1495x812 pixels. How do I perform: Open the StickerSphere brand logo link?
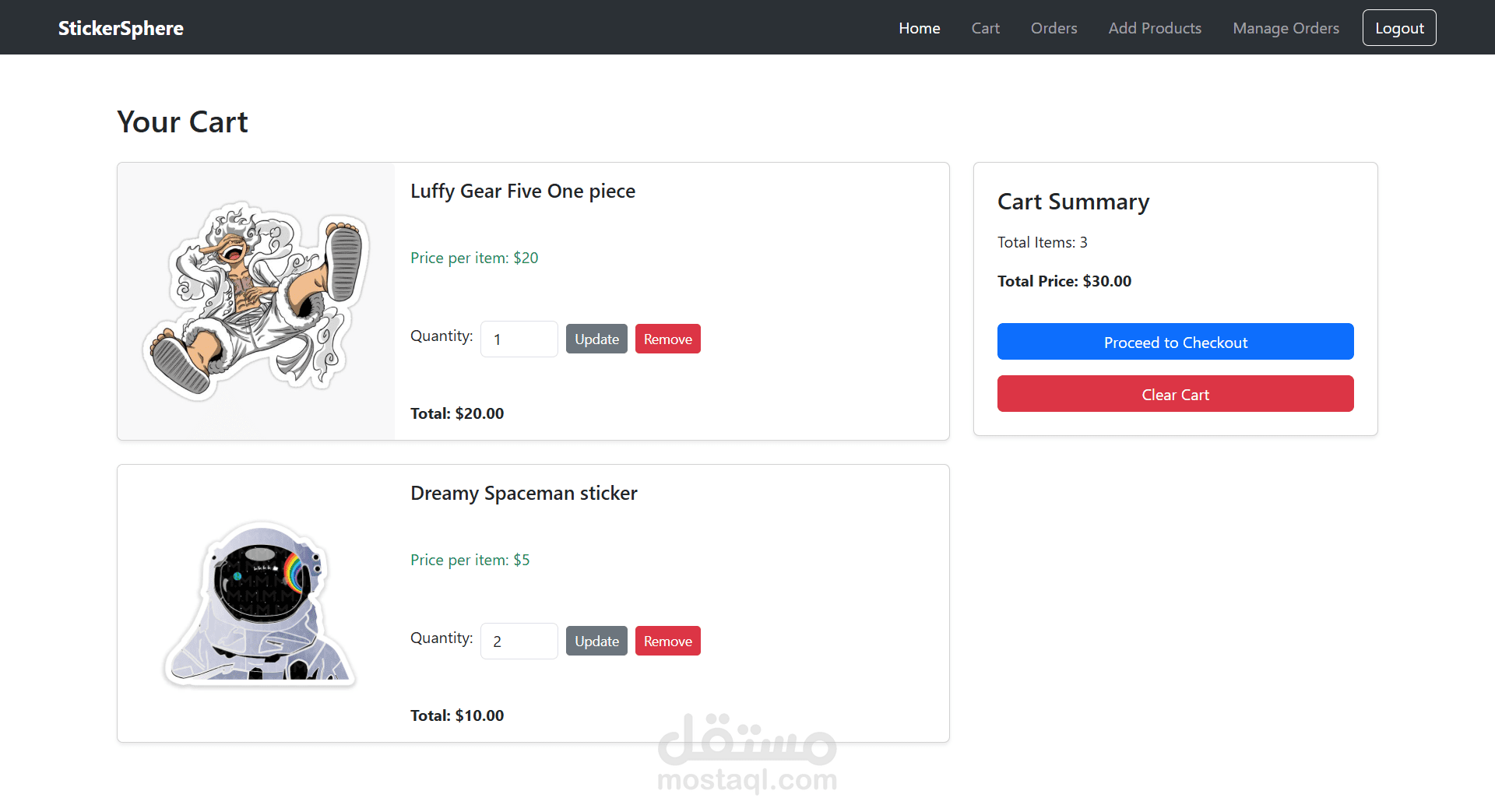pos(121,28)
